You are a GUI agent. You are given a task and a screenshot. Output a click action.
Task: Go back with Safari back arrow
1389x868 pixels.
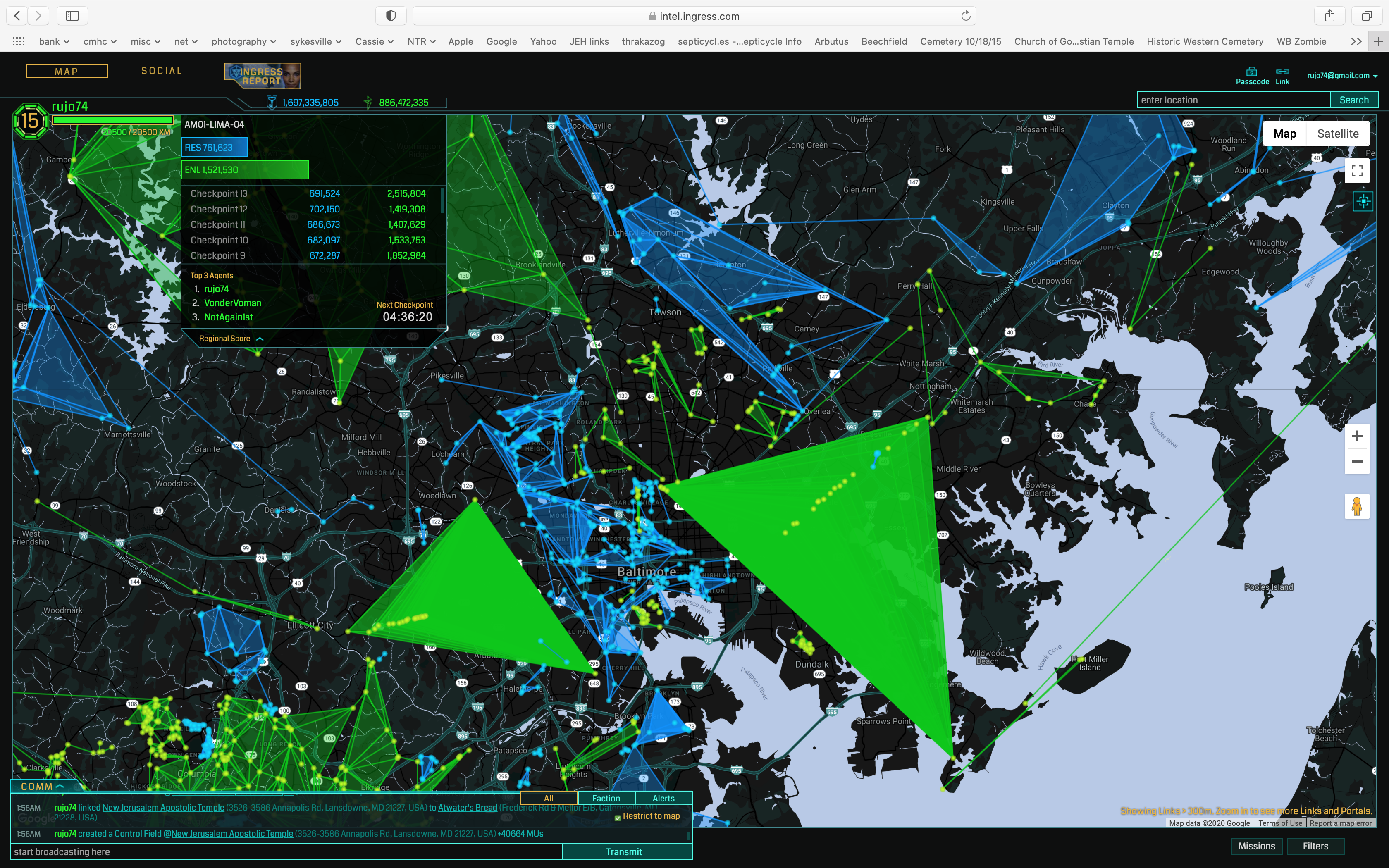[17, 16]
